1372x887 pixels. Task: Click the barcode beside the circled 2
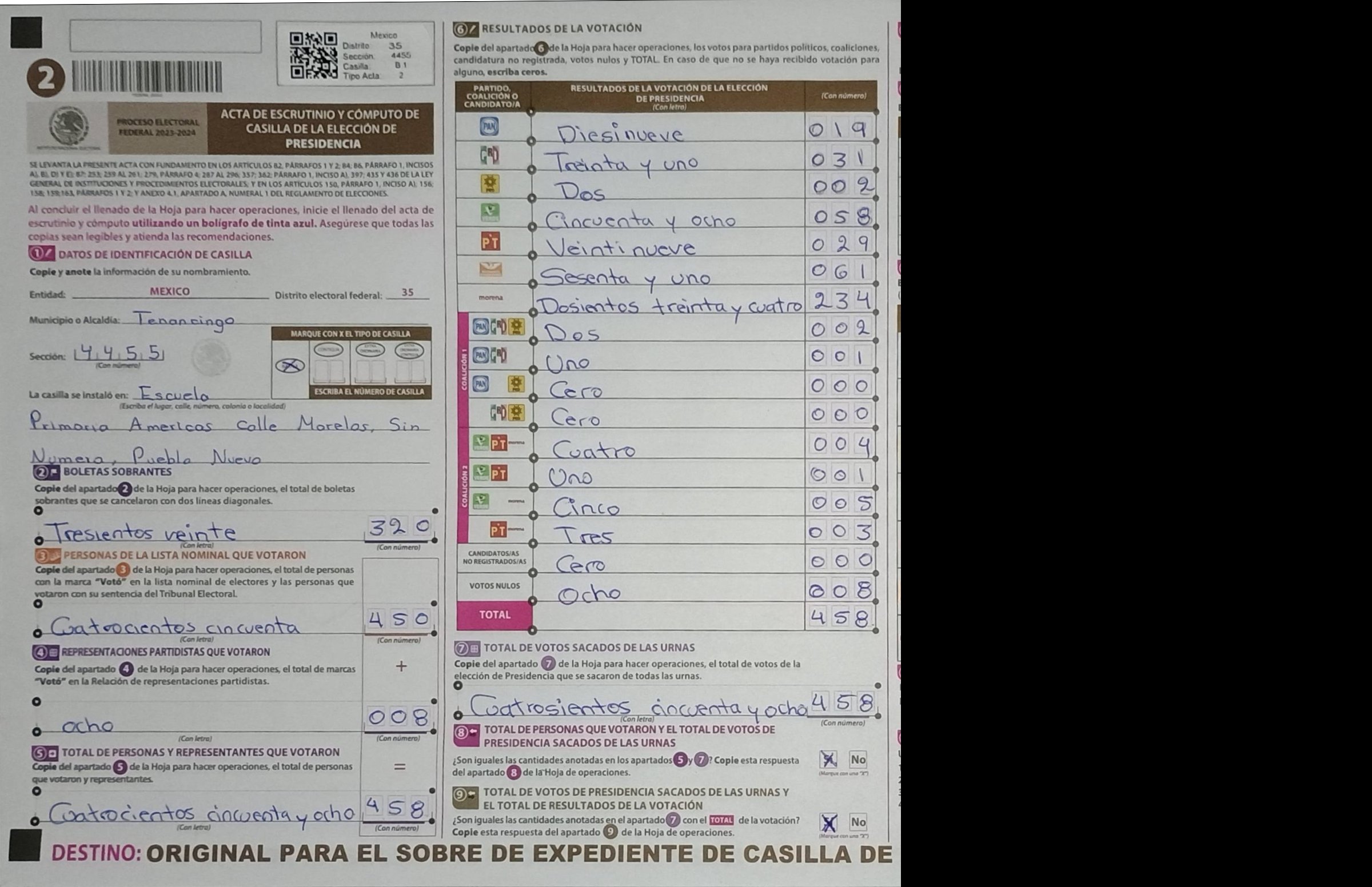147,77
